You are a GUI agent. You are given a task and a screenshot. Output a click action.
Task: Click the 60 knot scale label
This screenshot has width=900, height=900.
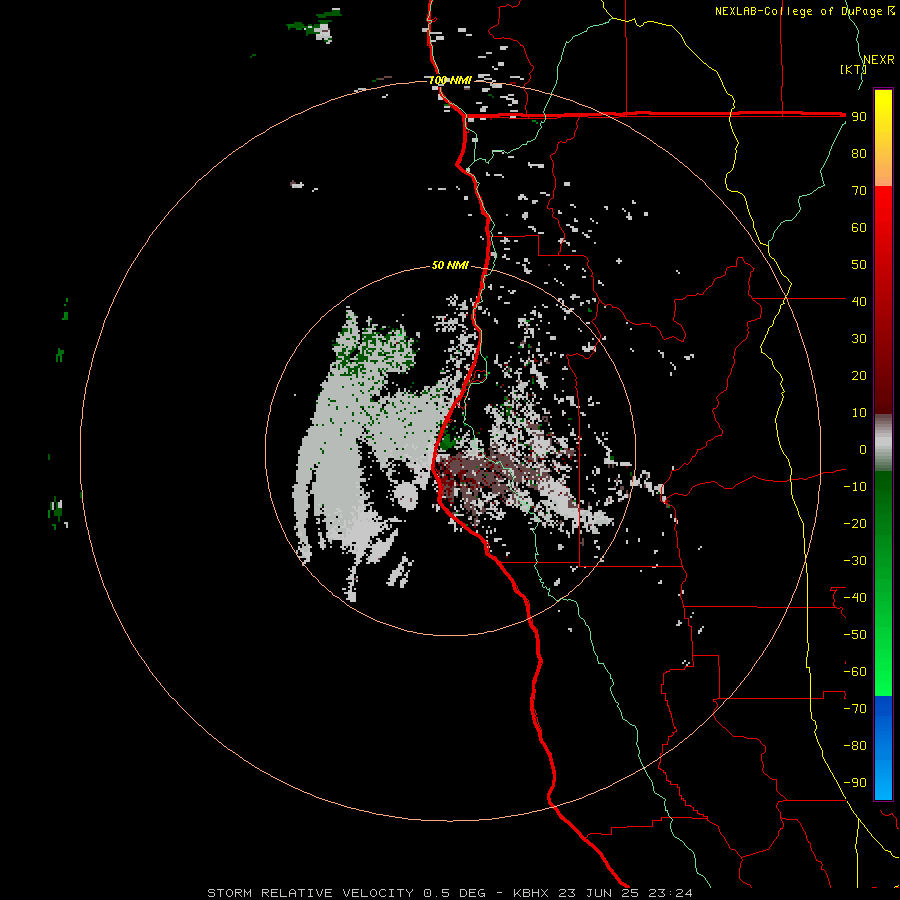(x=859, y=227)
